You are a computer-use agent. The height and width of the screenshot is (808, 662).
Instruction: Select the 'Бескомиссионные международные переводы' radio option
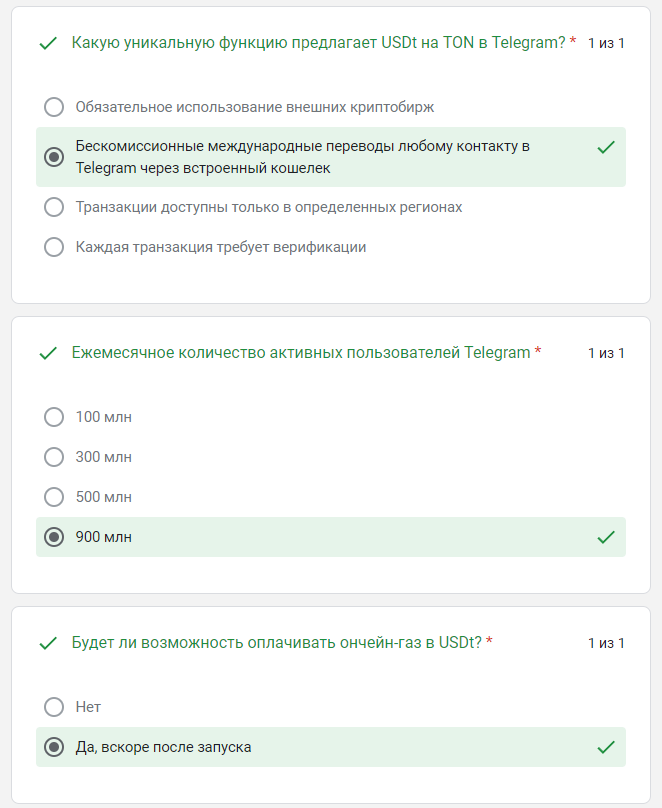click(54, 157)
